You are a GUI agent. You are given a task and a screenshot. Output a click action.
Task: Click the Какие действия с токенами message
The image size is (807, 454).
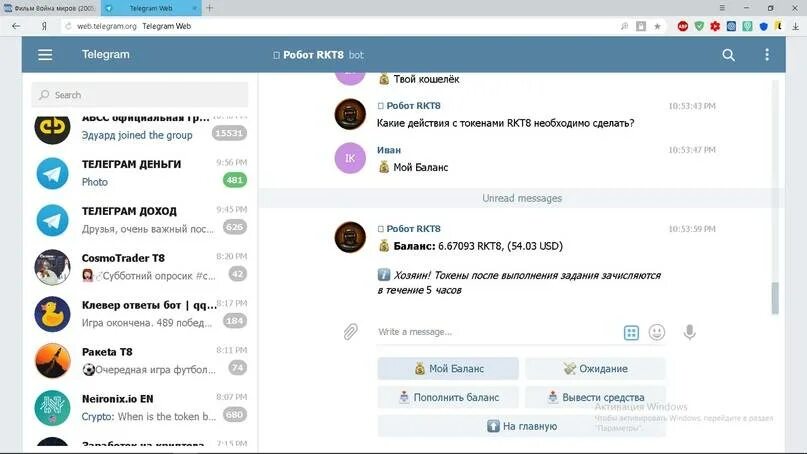505,123
